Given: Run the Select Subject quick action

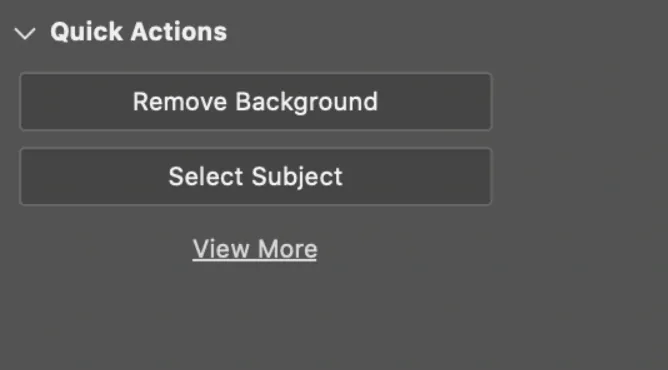Looking at the screenshot, I should coord(256,176).
